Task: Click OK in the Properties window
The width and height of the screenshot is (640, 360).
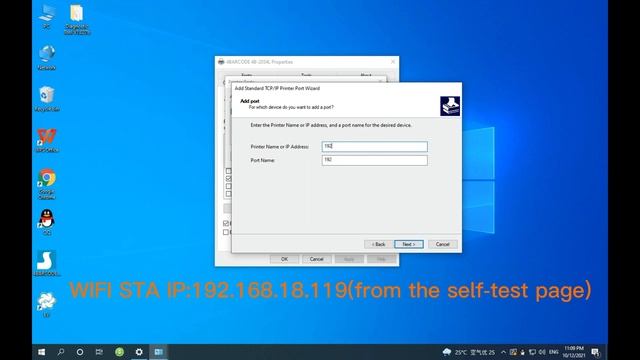Action: [x=284, y=259]
